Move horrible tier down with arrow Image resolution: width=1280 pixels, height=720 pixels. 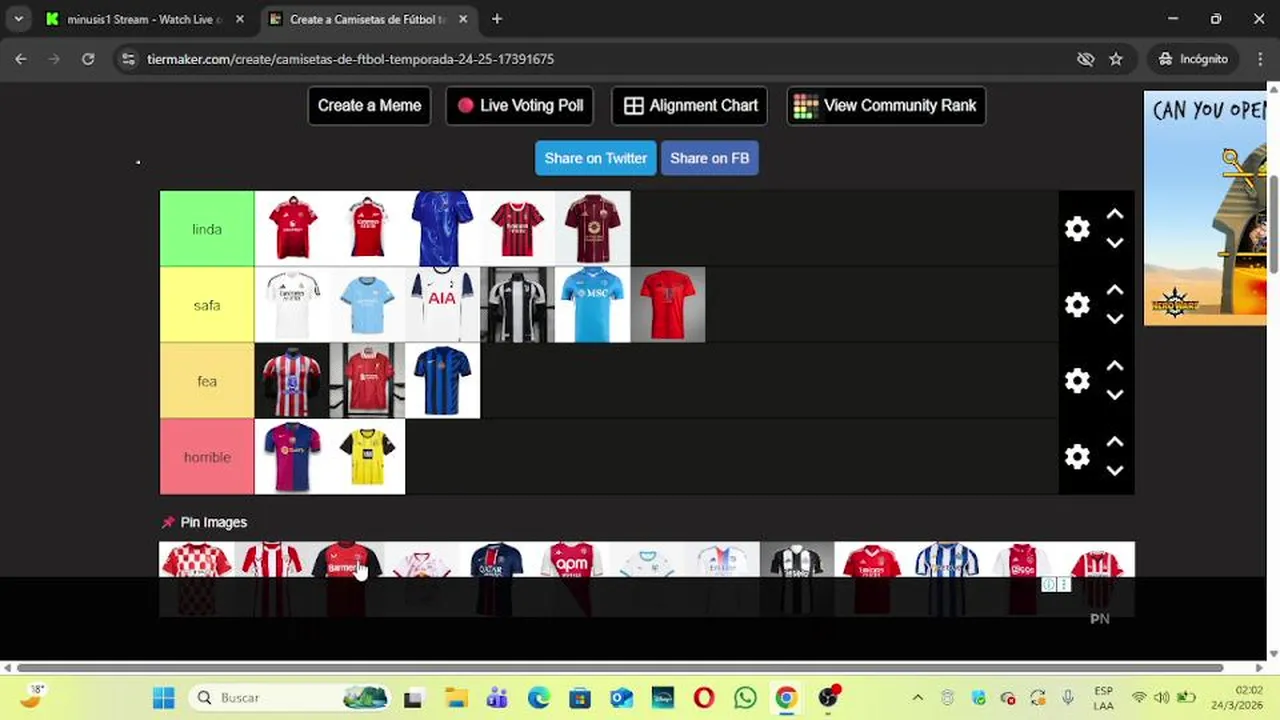pyautogui.click(x=1115, y=471)
